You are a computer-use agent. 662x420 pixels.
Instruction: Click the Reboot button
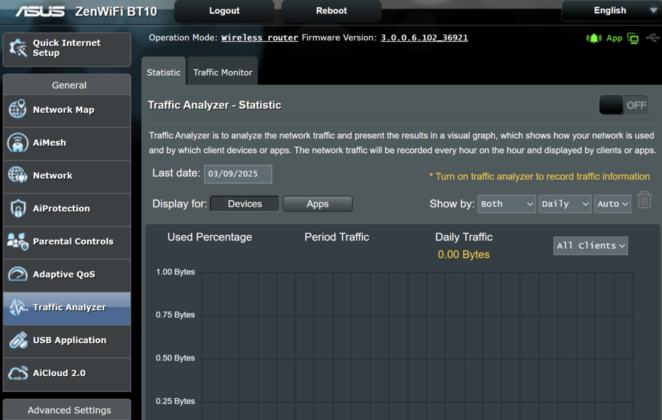tap(331, 11)
